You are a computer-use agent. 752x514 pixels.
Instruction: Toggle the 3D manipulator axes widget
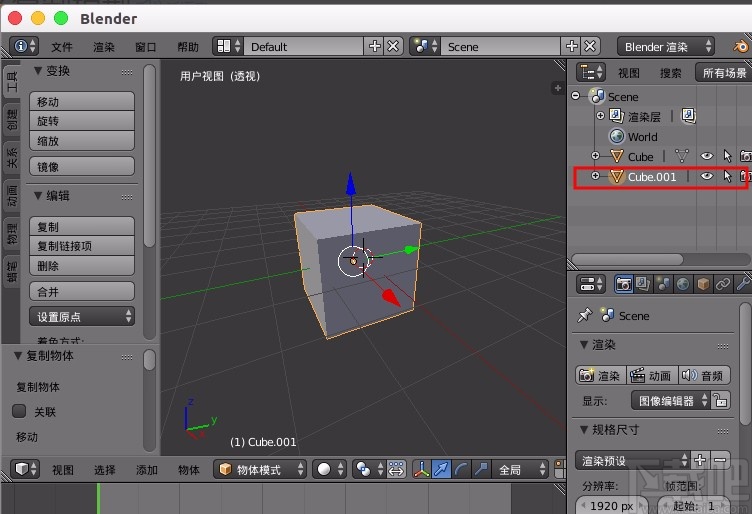point(422,469)
